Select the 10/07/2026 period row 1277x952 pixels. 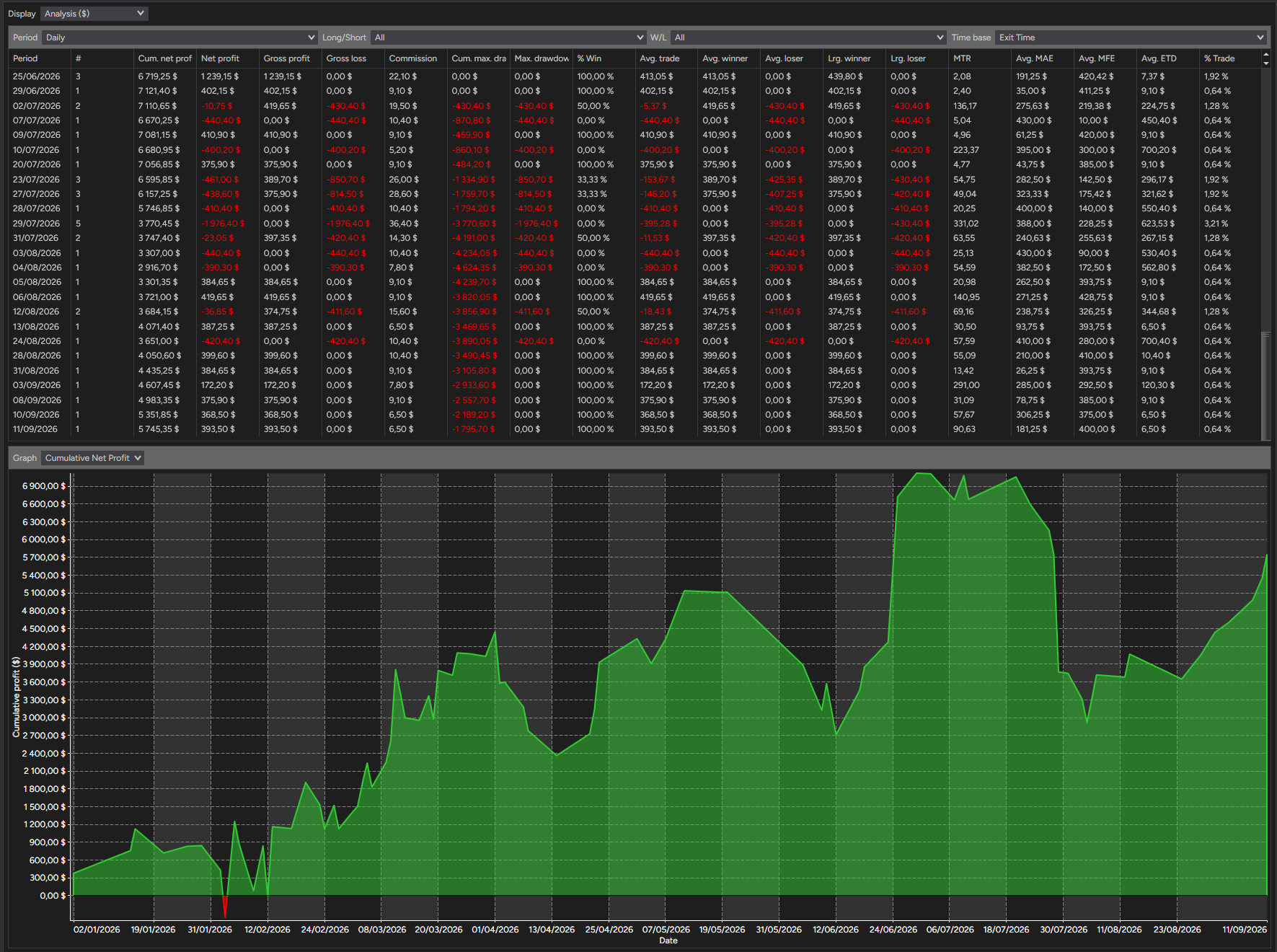(x=635, y=150)
